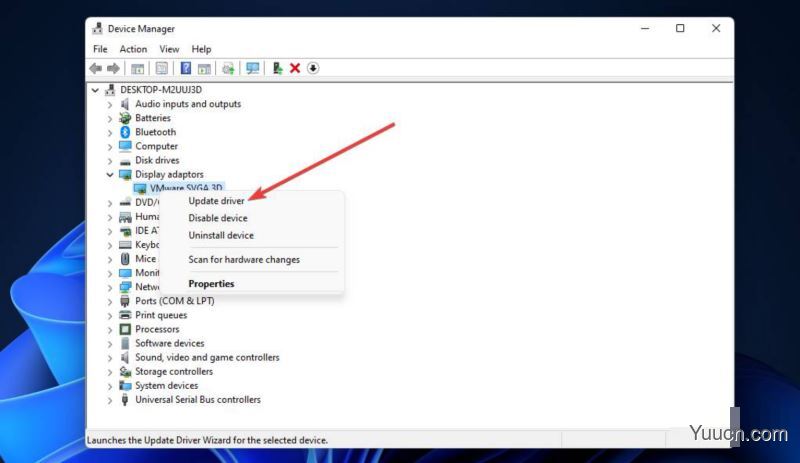Image resolution: width=800 pixels, height=463 pixels.
Task: Click the Forward arrow toolbar icon
Action: tap(113, 68)
